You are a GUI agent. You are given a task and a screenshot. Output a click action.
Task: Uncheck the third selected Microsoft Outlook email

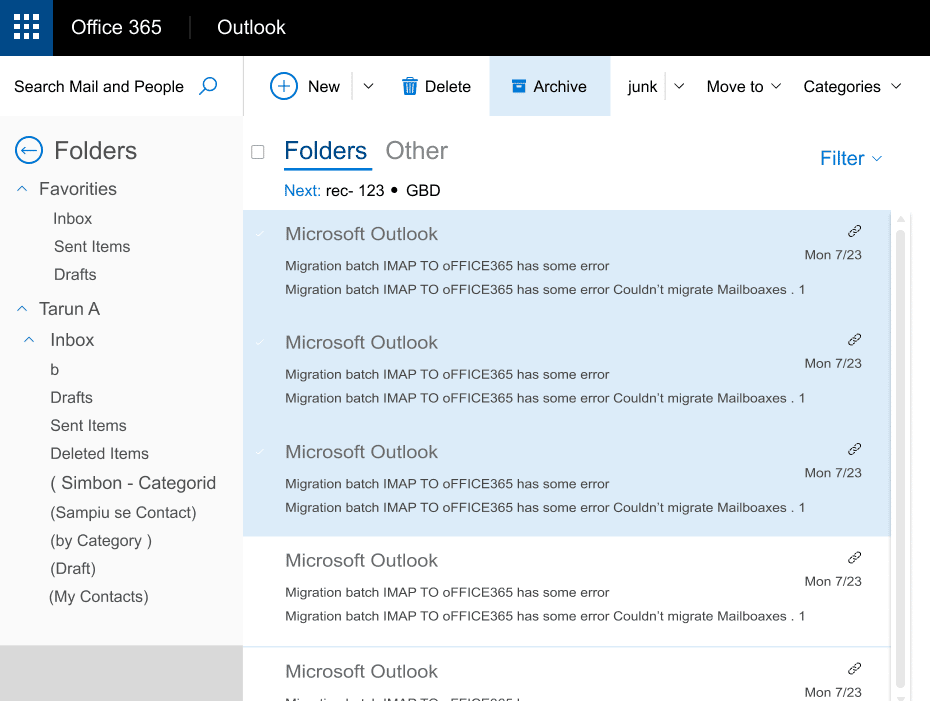coord(261,451)
